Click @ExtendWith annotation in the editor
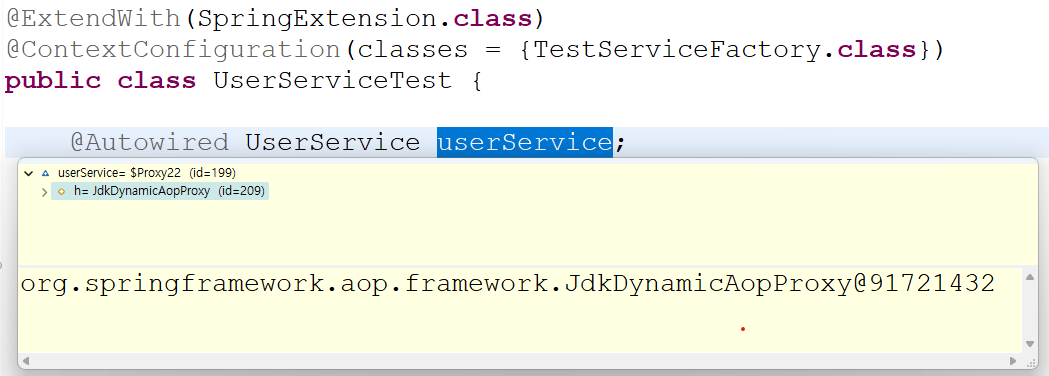Image resolution: width=1049 pixels, height=376 pixels. tap(94, 19)
